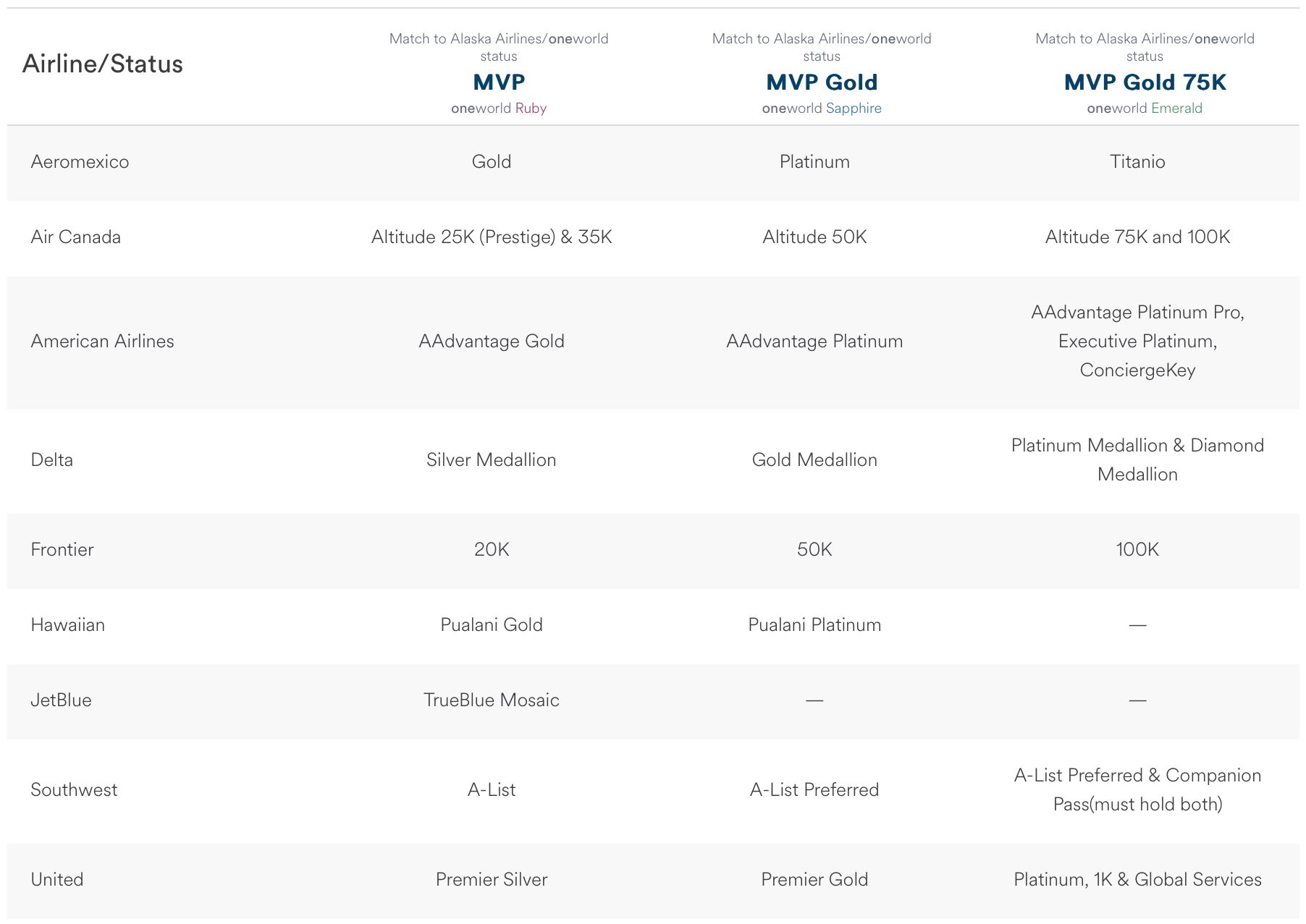This screenshot has height=924, width=1306.
Task: Select Aeromexico's Titanio cell
Action: pos(1137,162)
